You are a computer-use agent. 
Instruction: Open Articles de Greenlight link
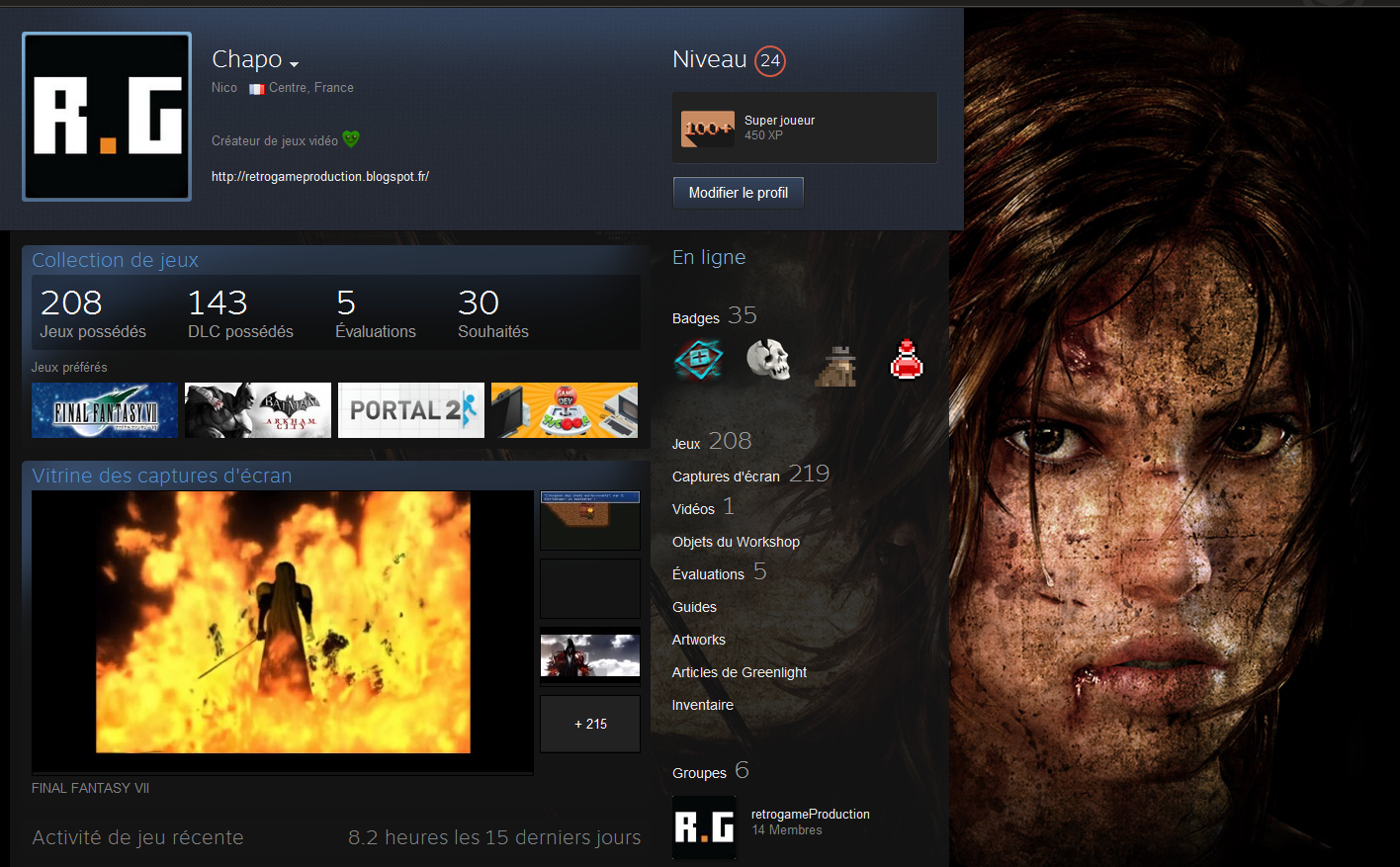pos(740,672)
